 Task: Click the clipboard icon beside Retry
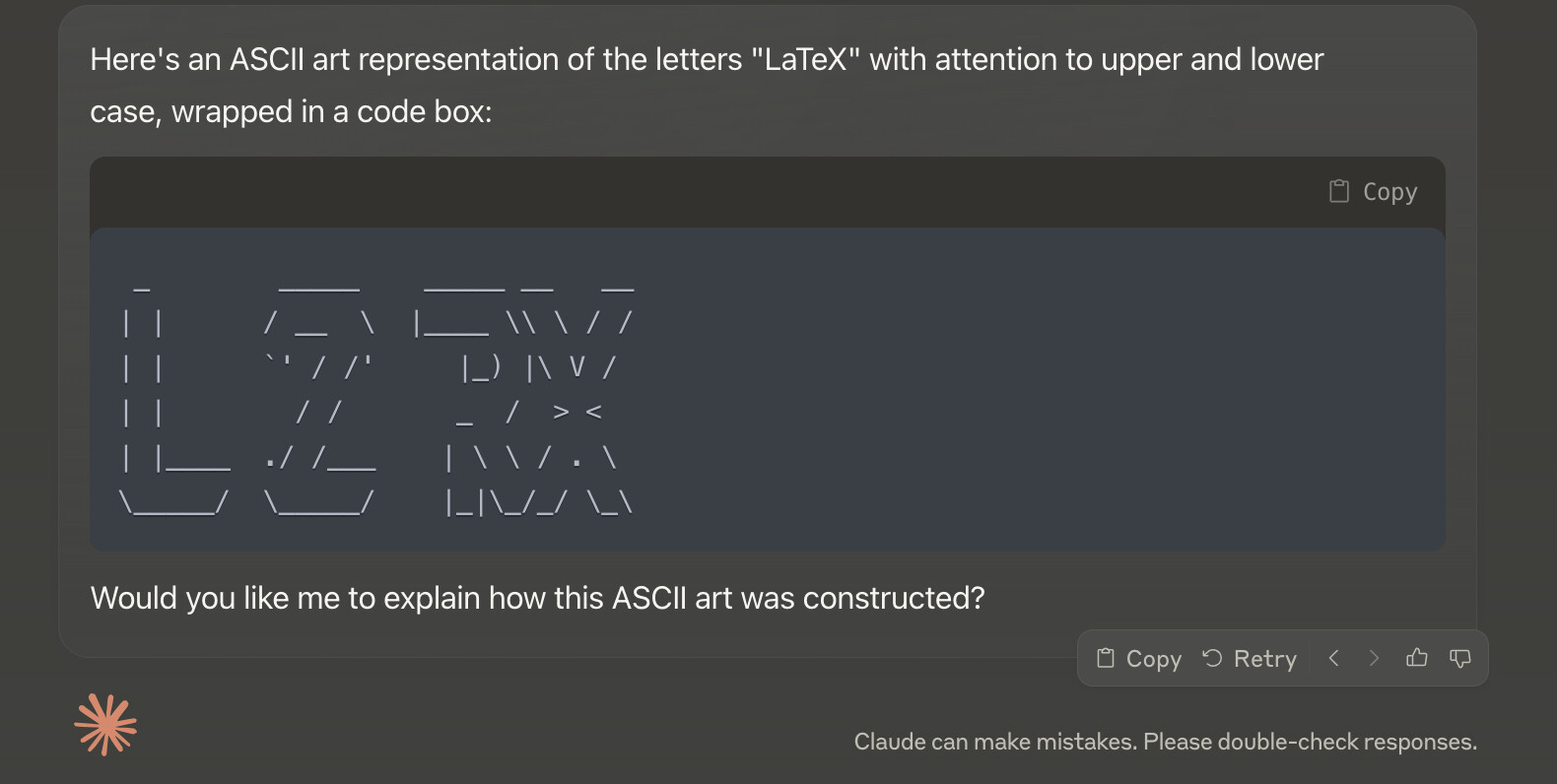(x=1106, y=658)
